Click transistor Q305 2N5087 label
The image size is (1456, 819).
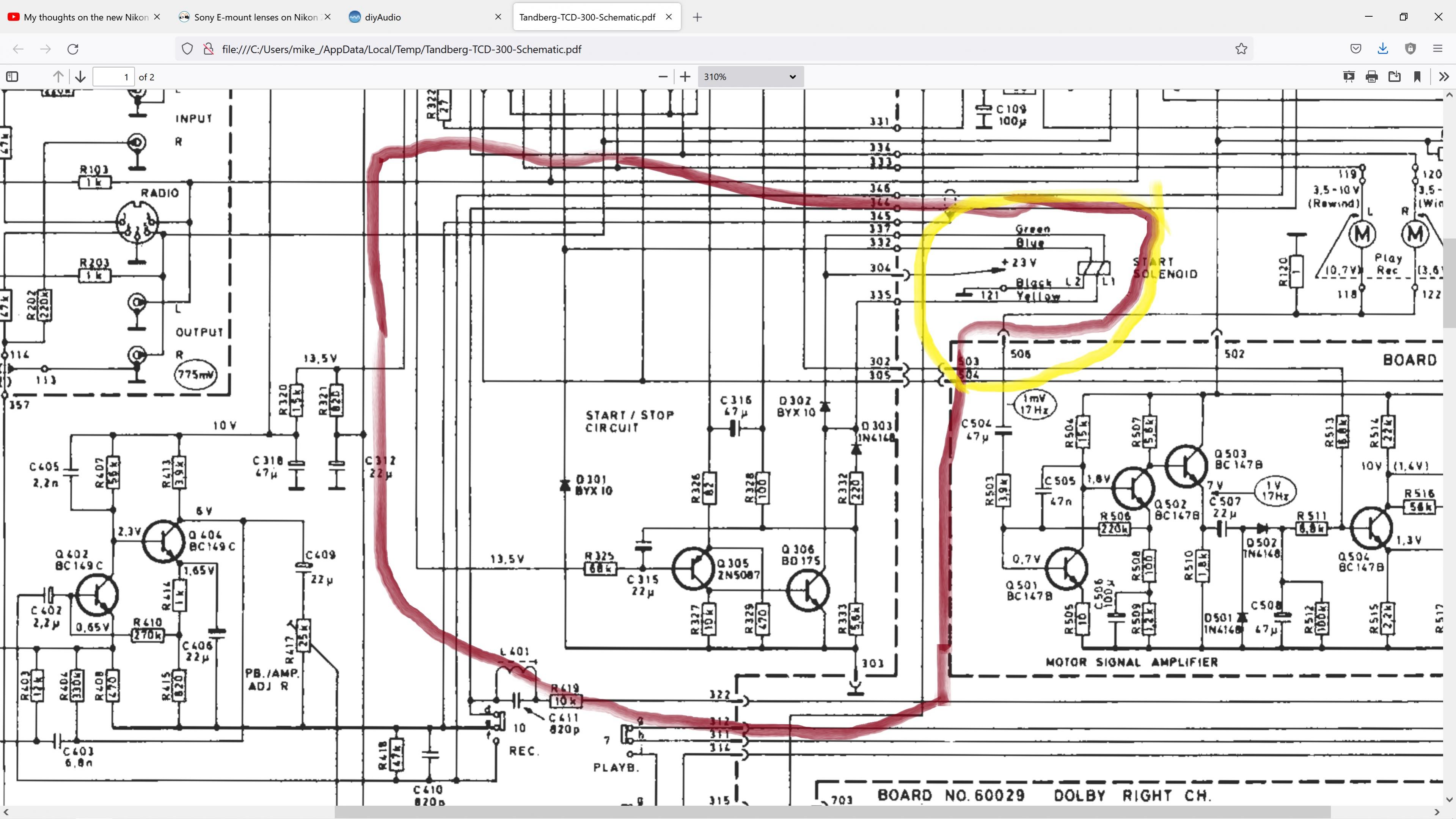click(x=738, y=569)
